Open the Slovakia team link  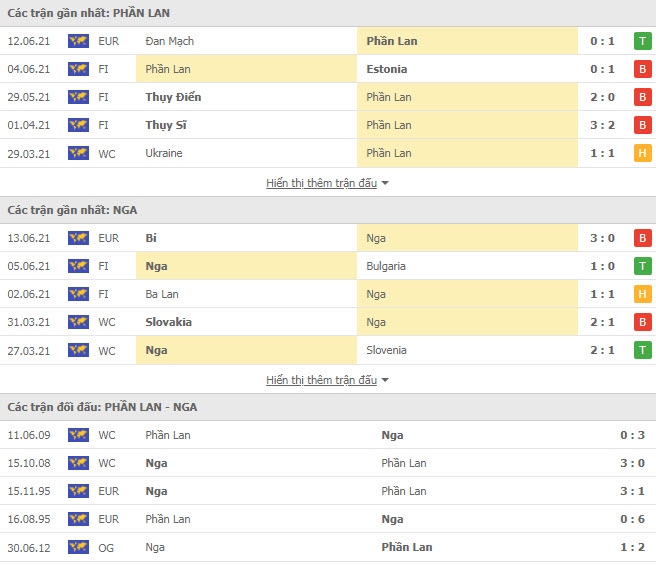pos(169,322)
